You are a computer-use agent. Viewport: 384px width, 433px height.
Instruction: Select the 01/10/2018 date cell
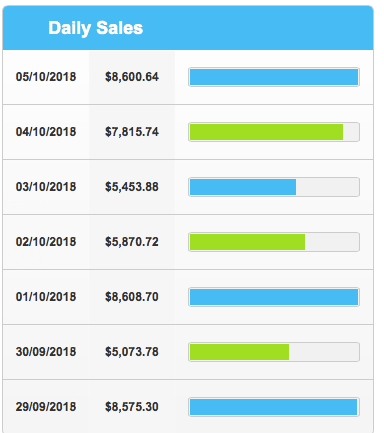[x=46, y=297]
